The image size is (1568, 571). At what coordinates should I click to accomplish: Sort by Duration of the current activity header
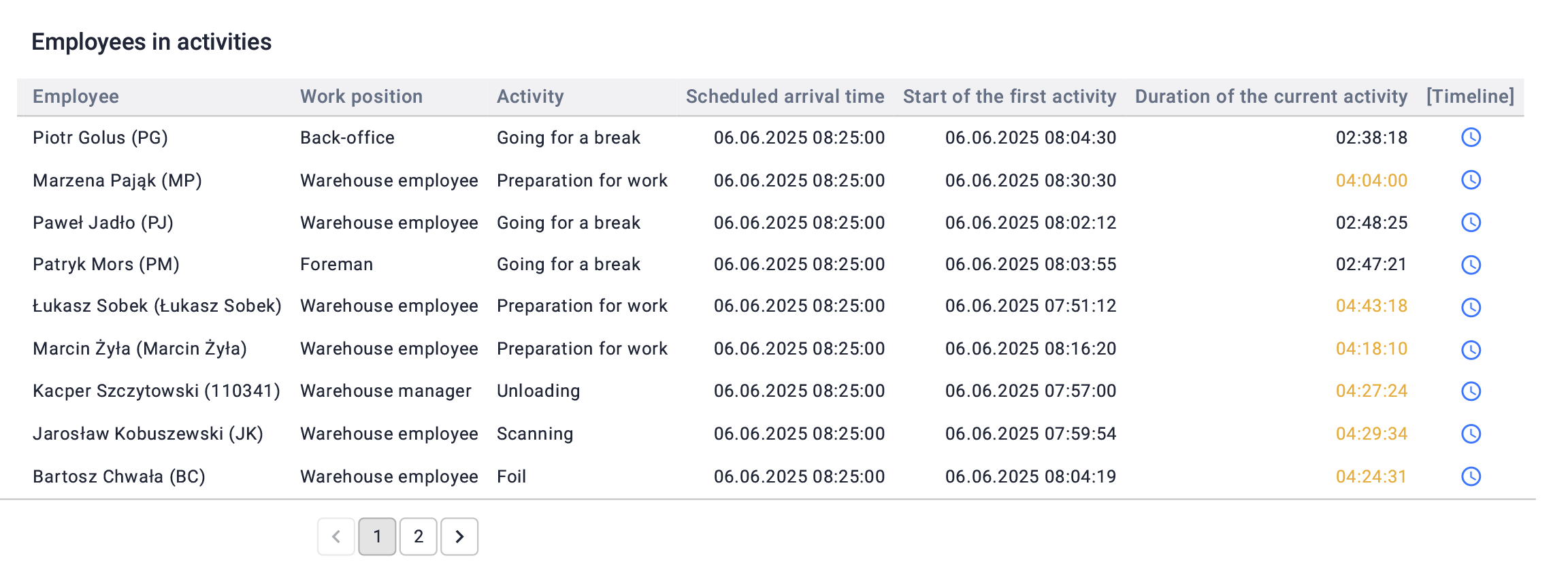pos(1271,97)
